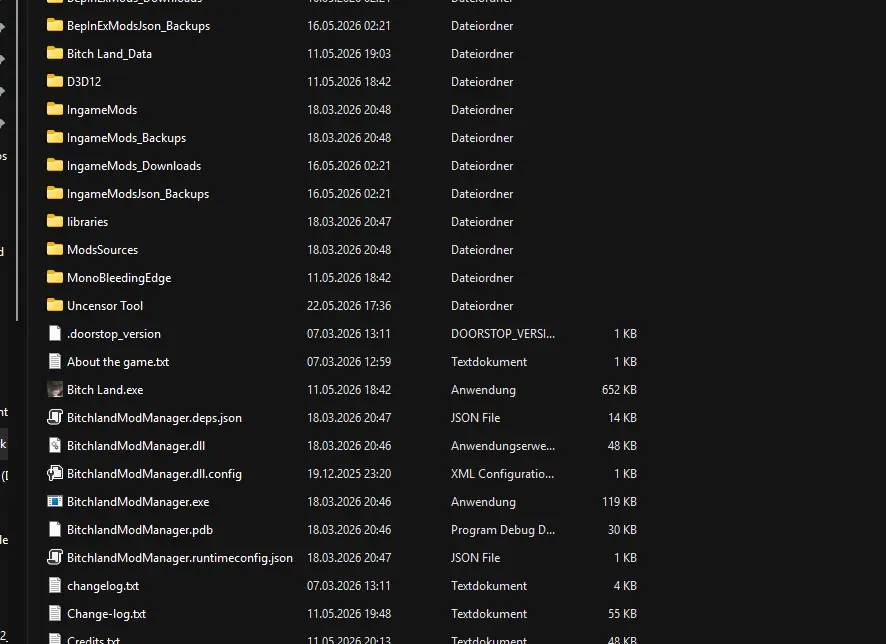Image resolution: width=886 pixels, height=644 pixels.
Task: Click the BitchlandModManager.exe application icon
Action: pos(55,502)
